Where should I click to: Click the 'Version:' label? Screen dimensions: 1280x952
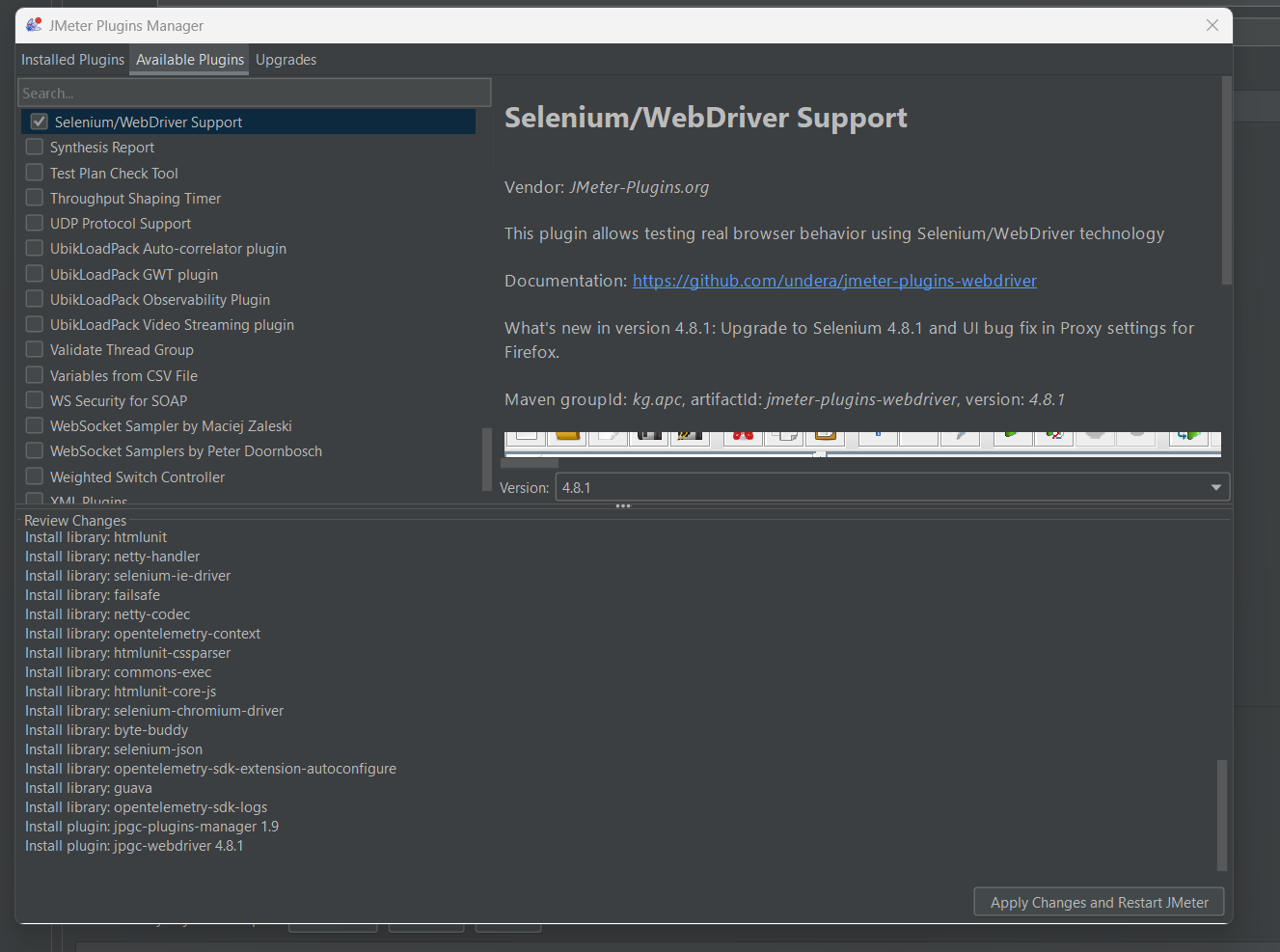click(524, 488)
